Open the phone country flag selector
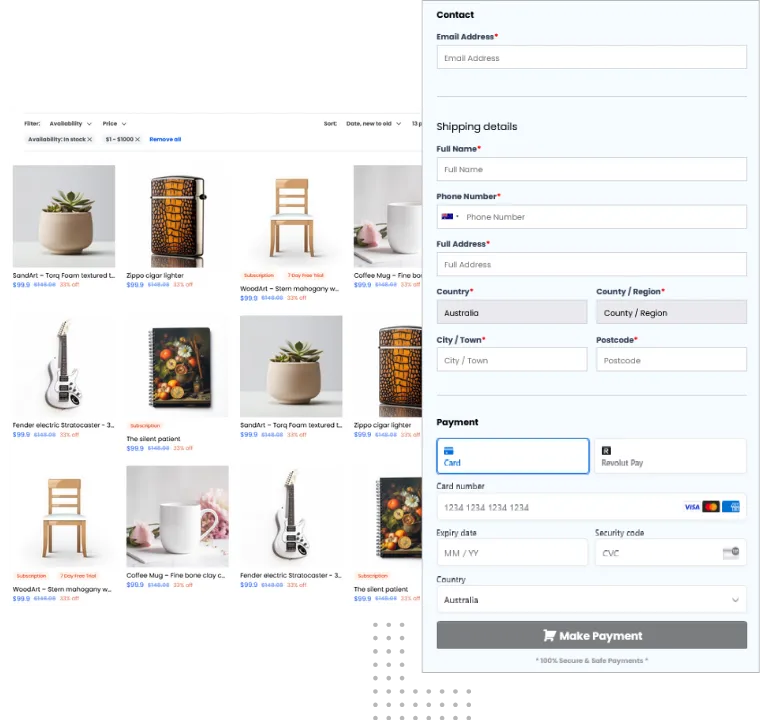This screenshot has height=720, width=761. (x=450, y=216)
